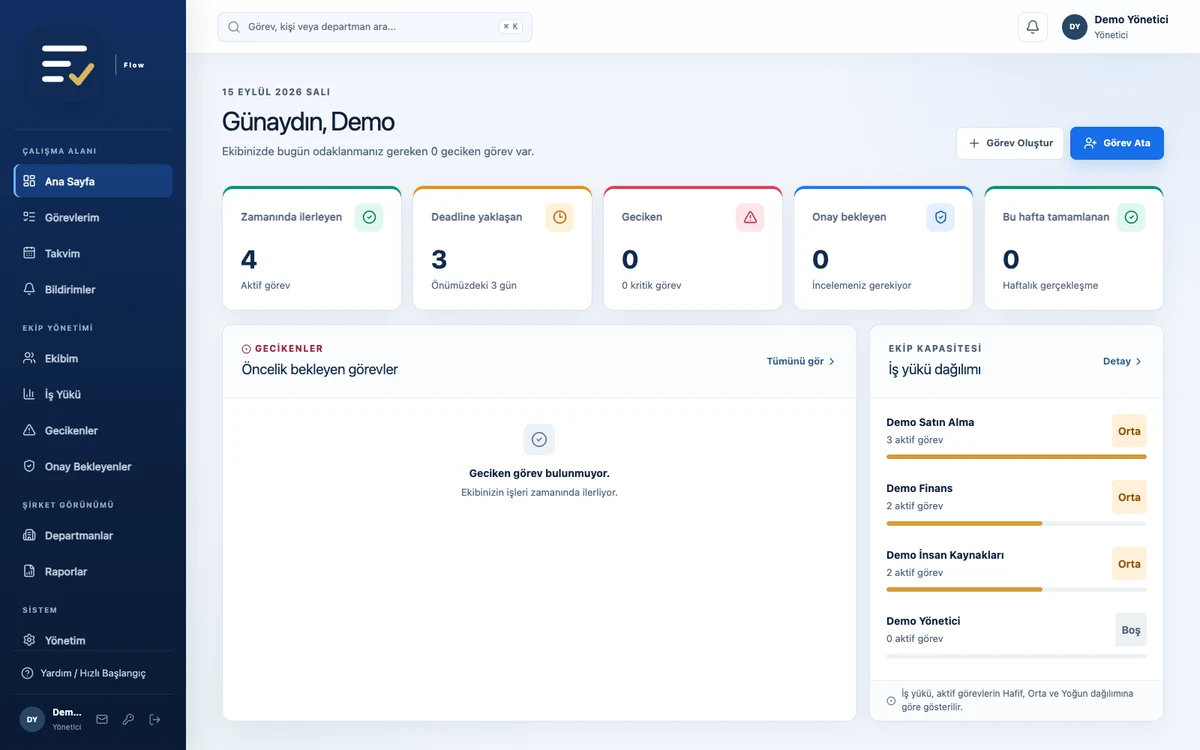1200x750 pixels.
Task: Click the 'Önümüzdeki 3 gün' text
Action: point(474,285)
